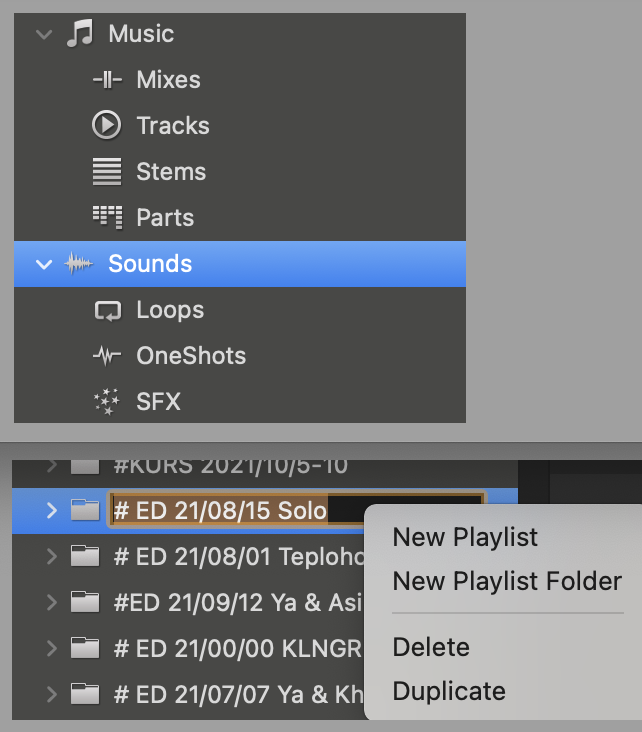Click the Sounds waveform icon
This screenshot has width=642, height=732.
79,264
